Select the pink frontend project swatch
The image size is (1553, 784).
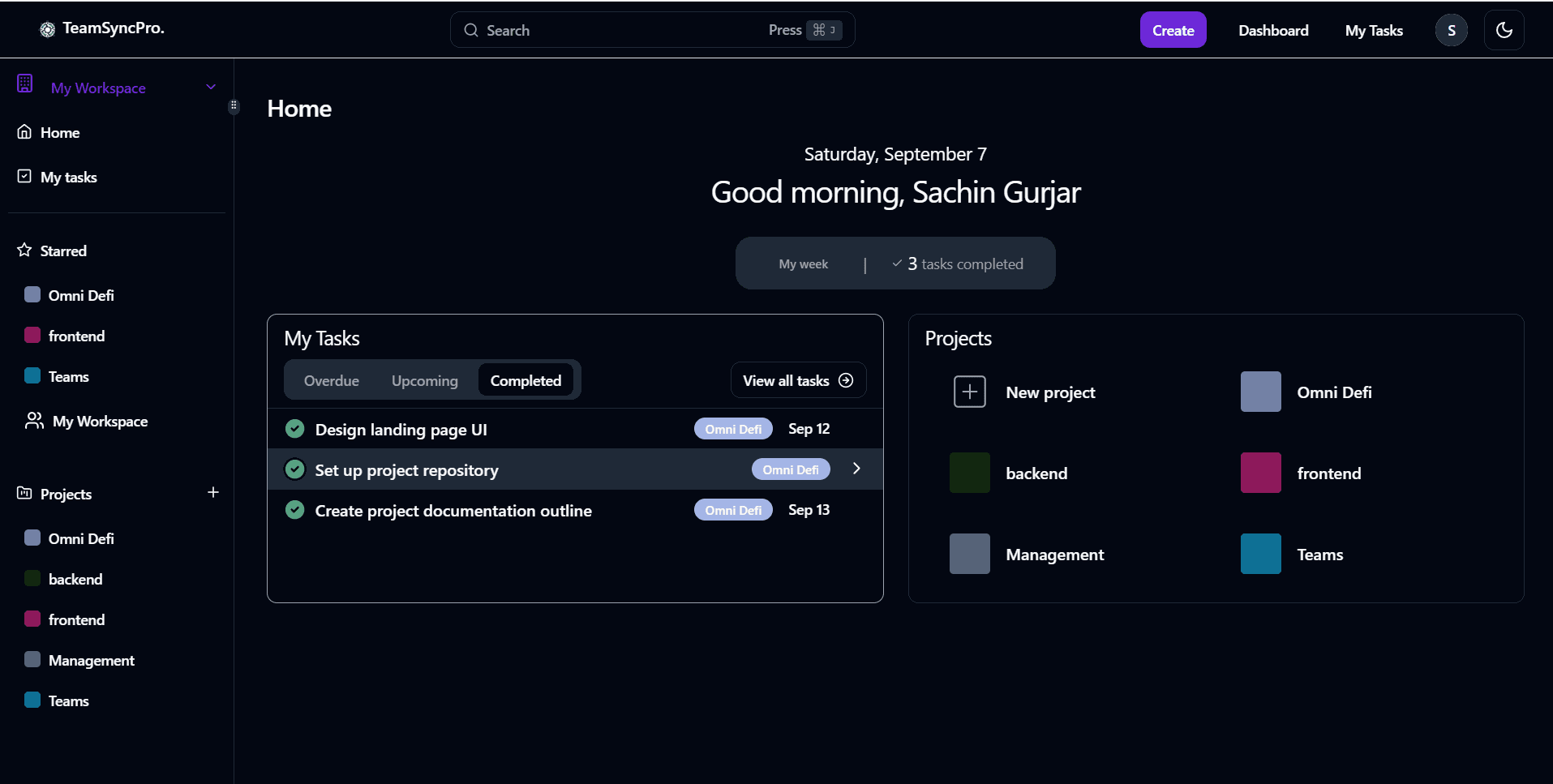(x=1260, y=473)
